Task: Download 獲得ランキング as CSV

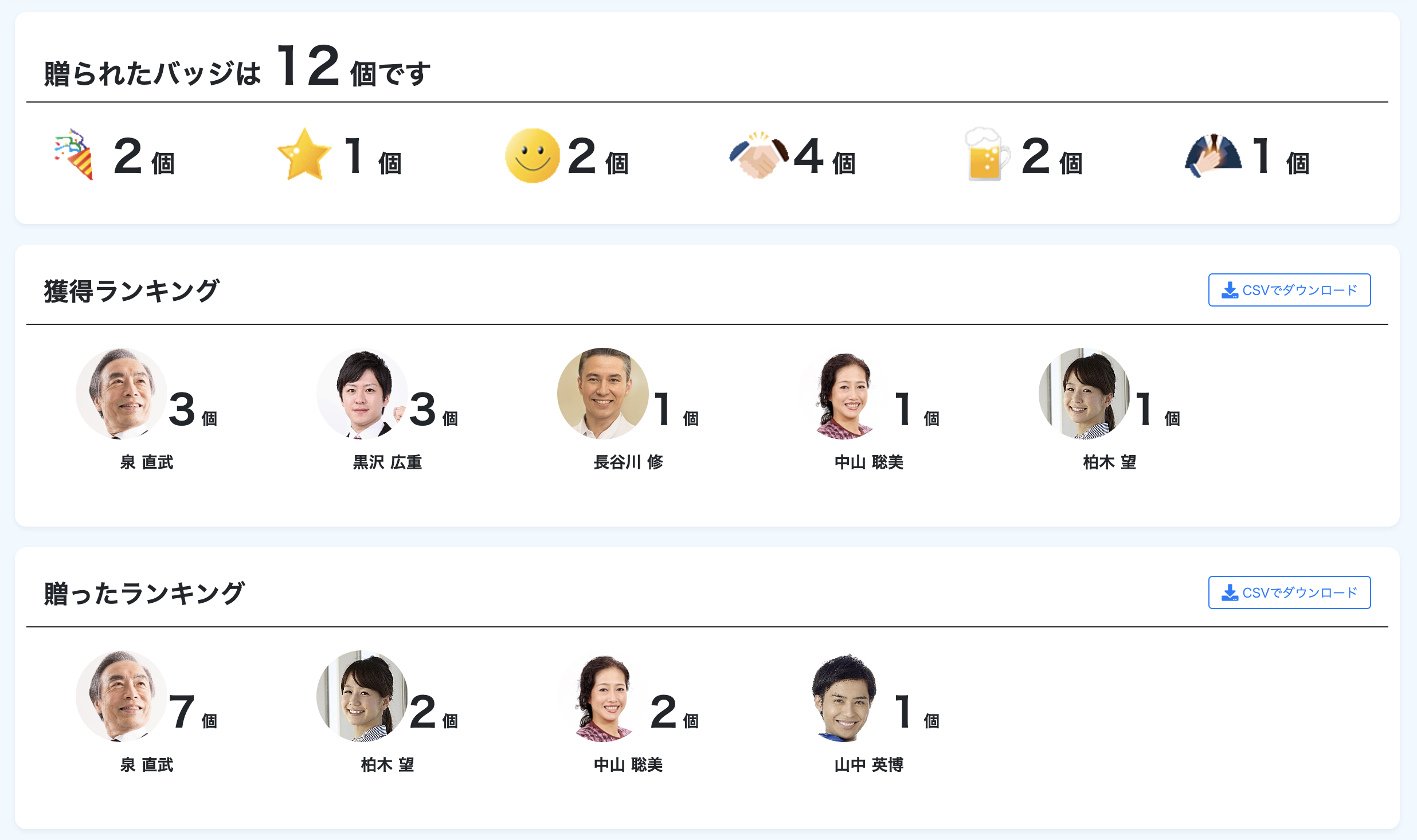Action: pos(1289,290)
